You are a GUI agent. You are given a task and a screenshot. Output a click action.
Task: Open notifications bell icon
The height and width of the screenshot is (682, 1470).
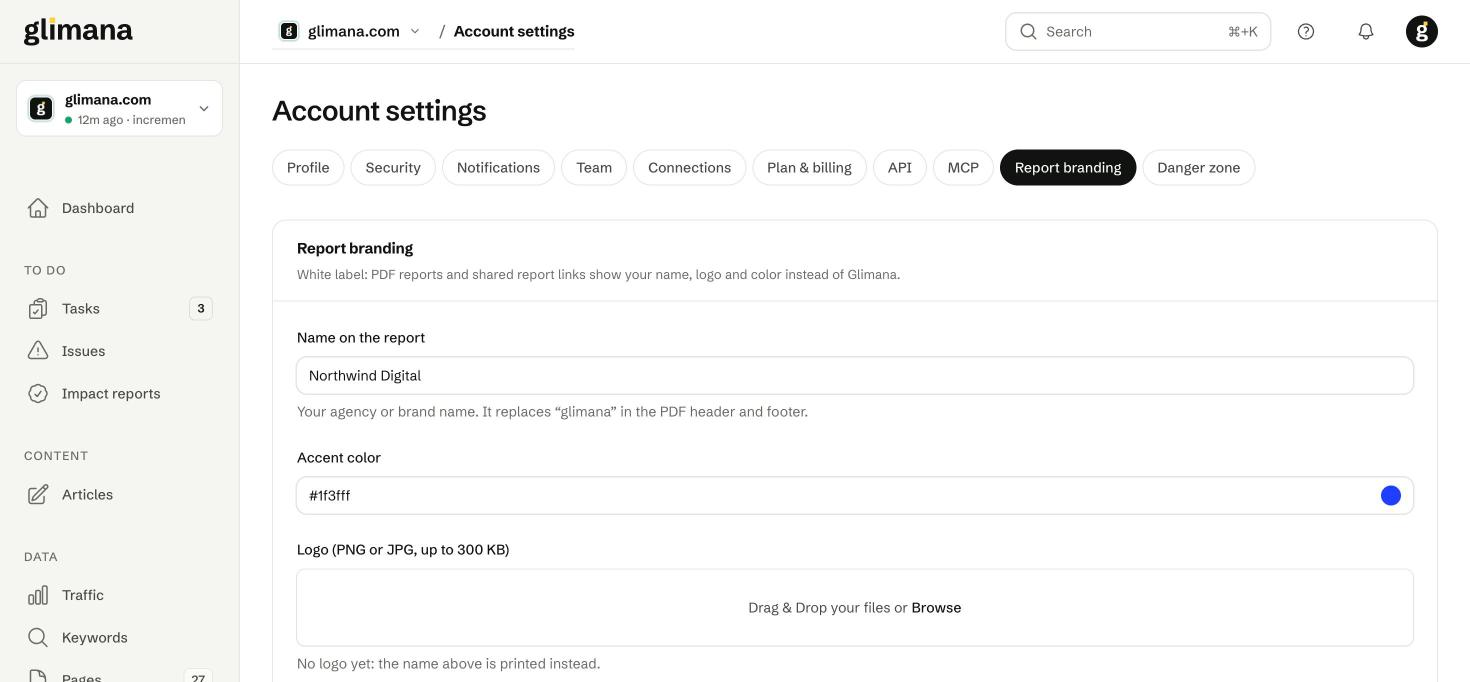point(1366,31)
